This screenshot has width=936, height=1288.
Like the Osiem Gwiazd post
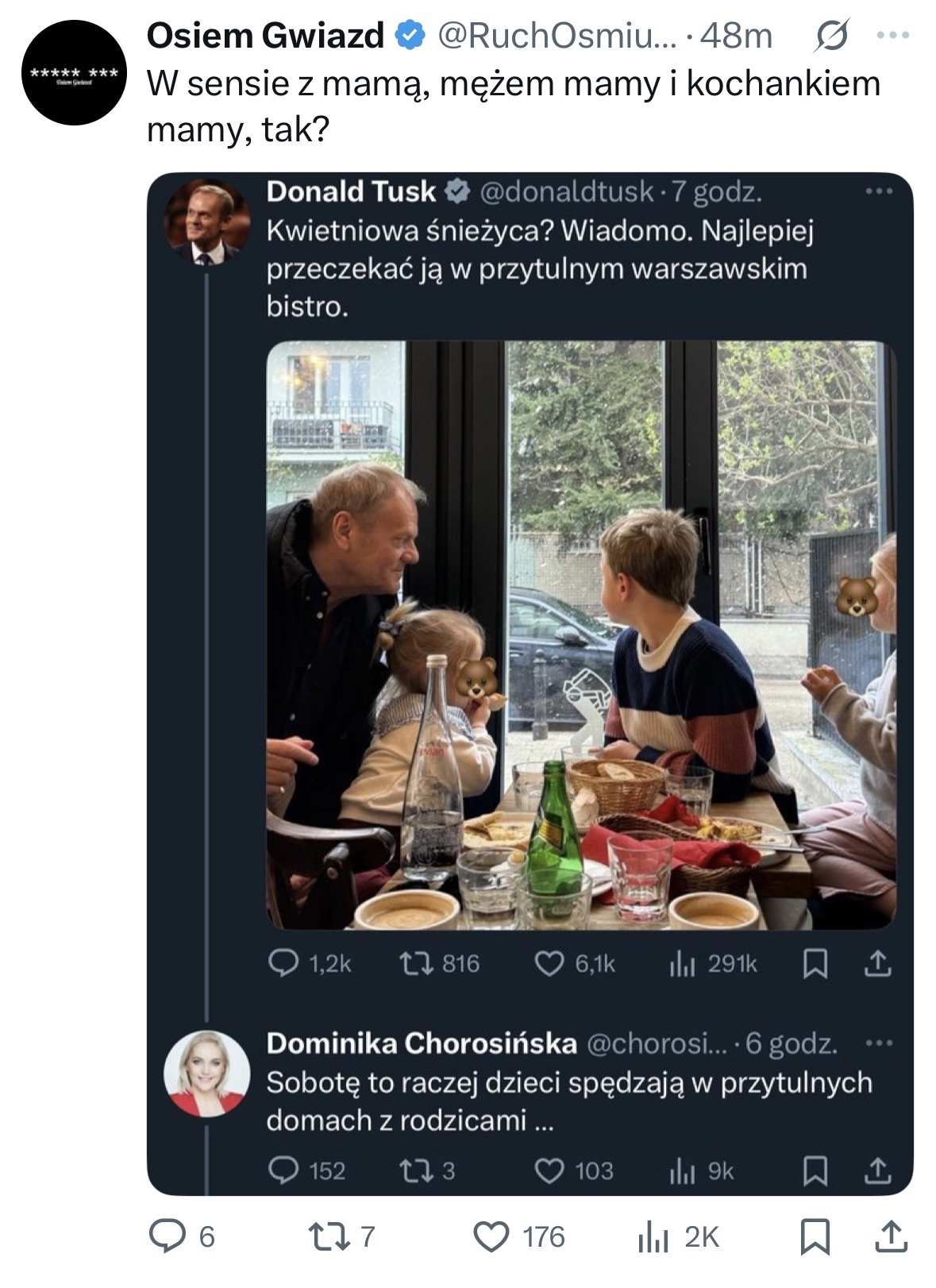click(x=491, y=1236)
